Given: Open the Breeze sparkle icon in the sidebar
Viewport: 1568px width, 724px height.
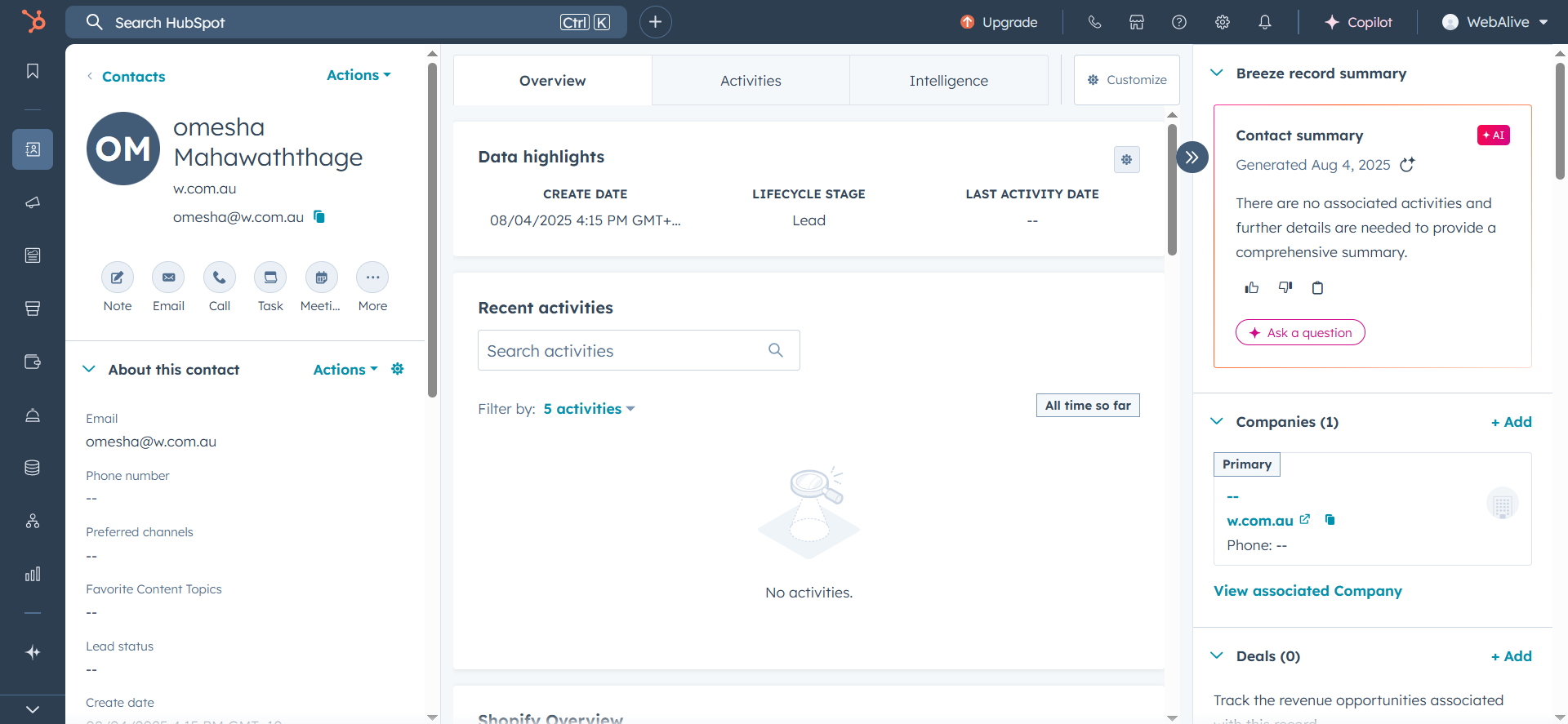Looking at the screenshot, I should [33, 652].
